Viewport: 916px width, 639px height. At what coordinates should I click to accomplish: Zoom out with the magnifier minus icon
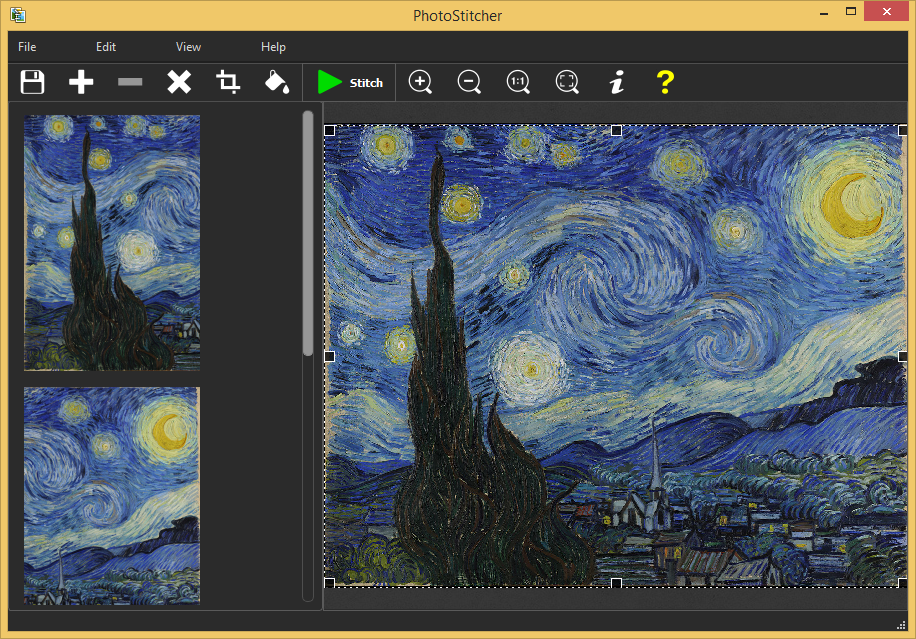[x=469, y=82]
